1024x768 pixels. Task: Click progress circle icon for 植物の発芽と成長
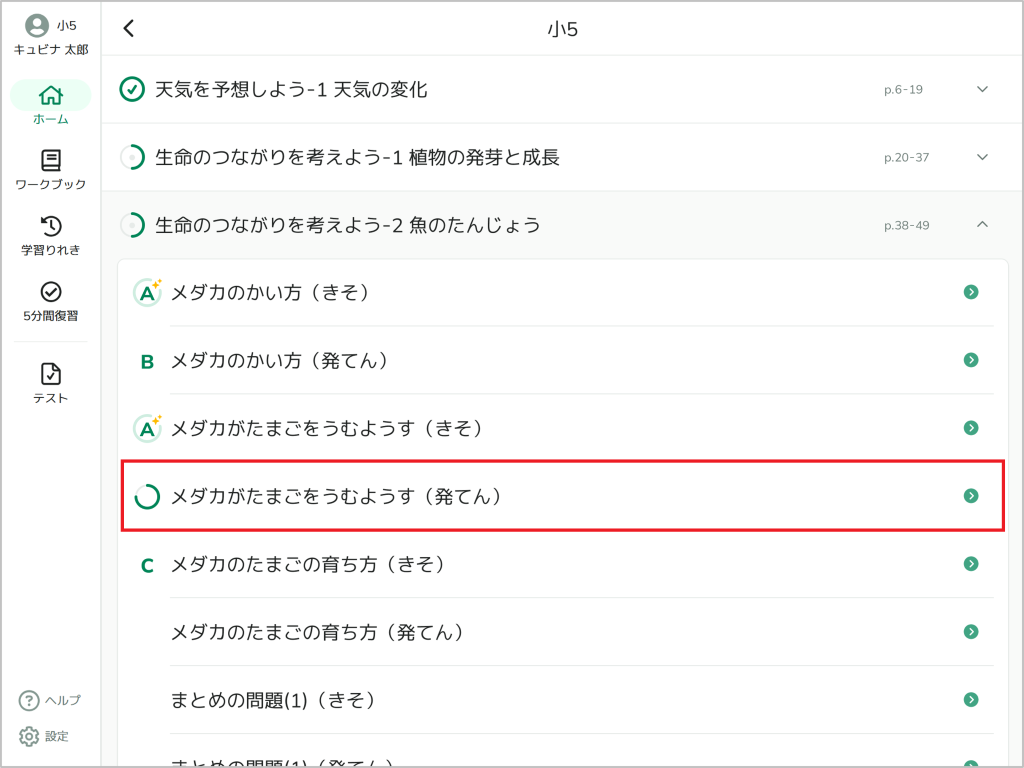(x=132, y=157)
